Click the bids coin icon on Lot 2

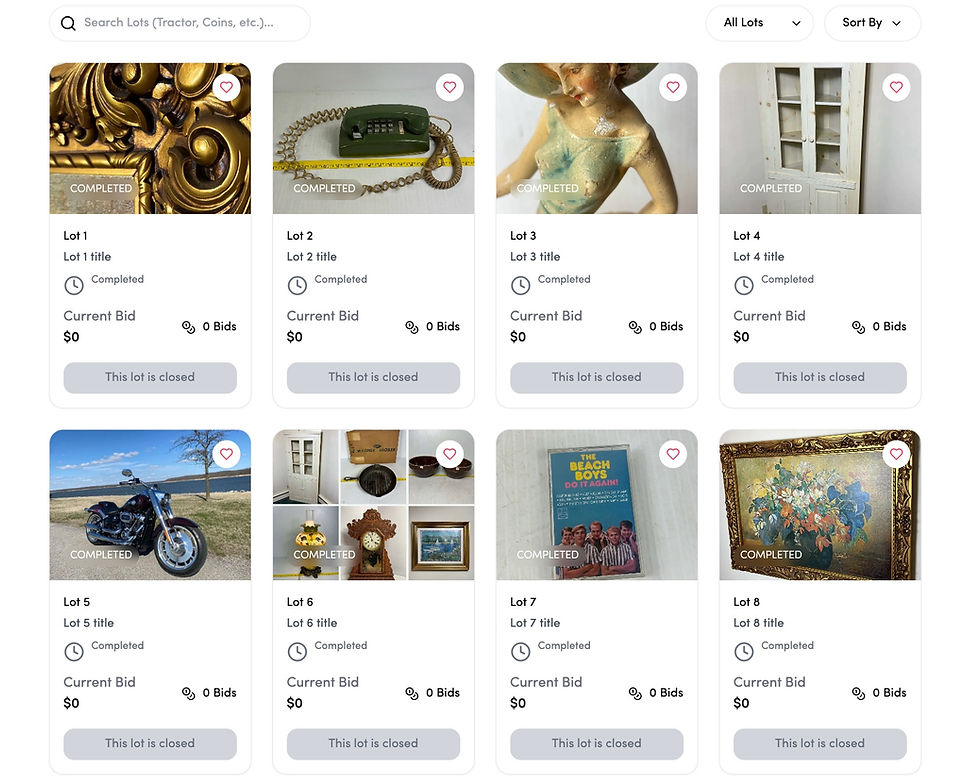411,327
